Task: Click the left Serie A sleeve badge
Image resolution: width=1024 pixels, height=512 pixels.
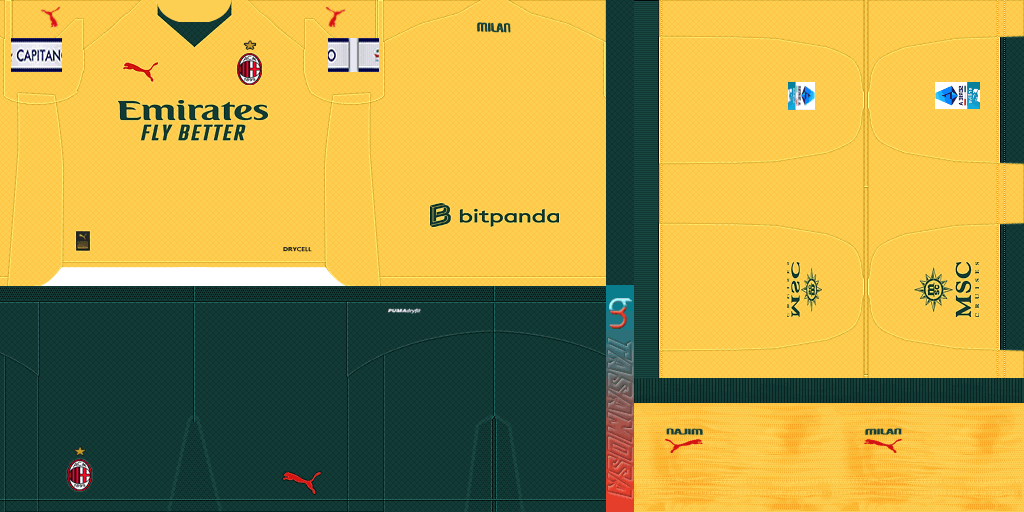Action: 801,95
